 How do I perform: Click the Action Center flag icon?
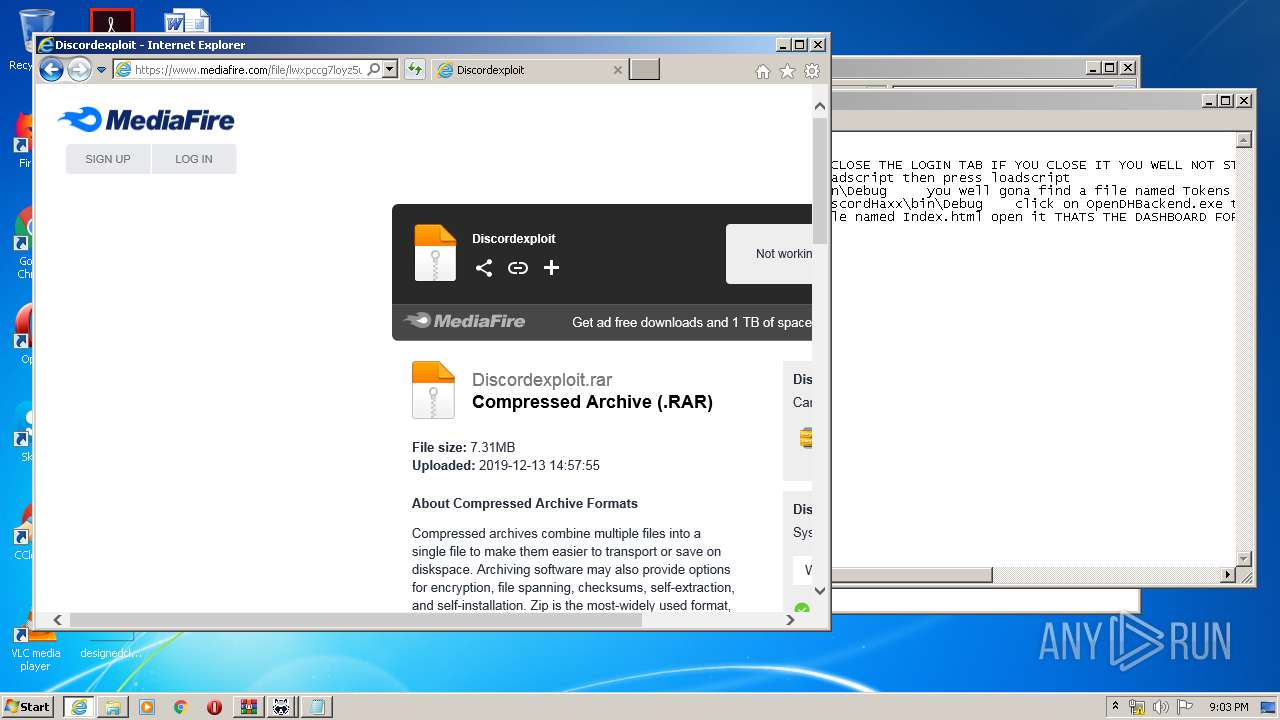pyautogui.click(x=1185, y=706)
